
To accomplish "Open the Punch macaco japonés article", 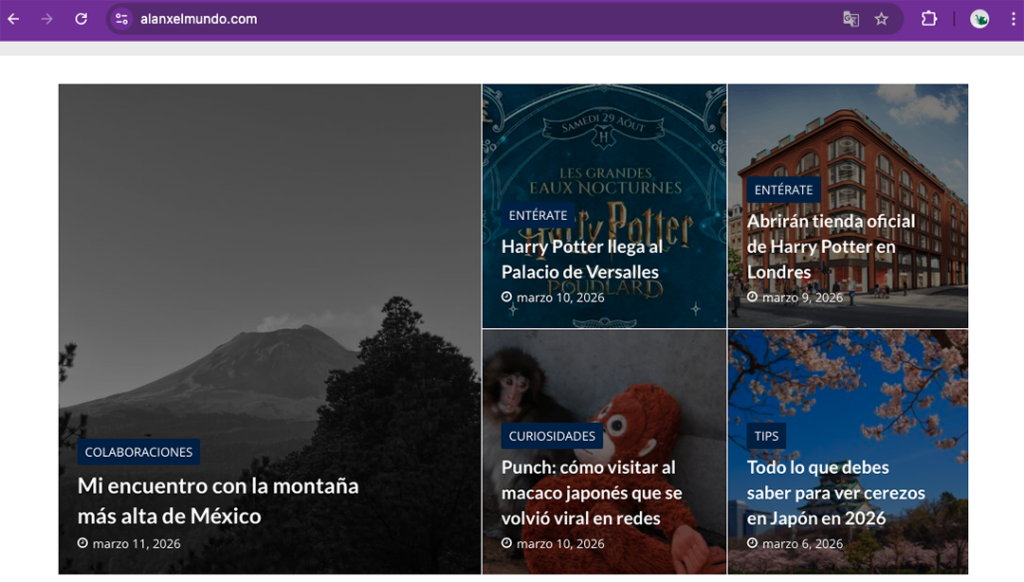I will [x=591, y=493].
